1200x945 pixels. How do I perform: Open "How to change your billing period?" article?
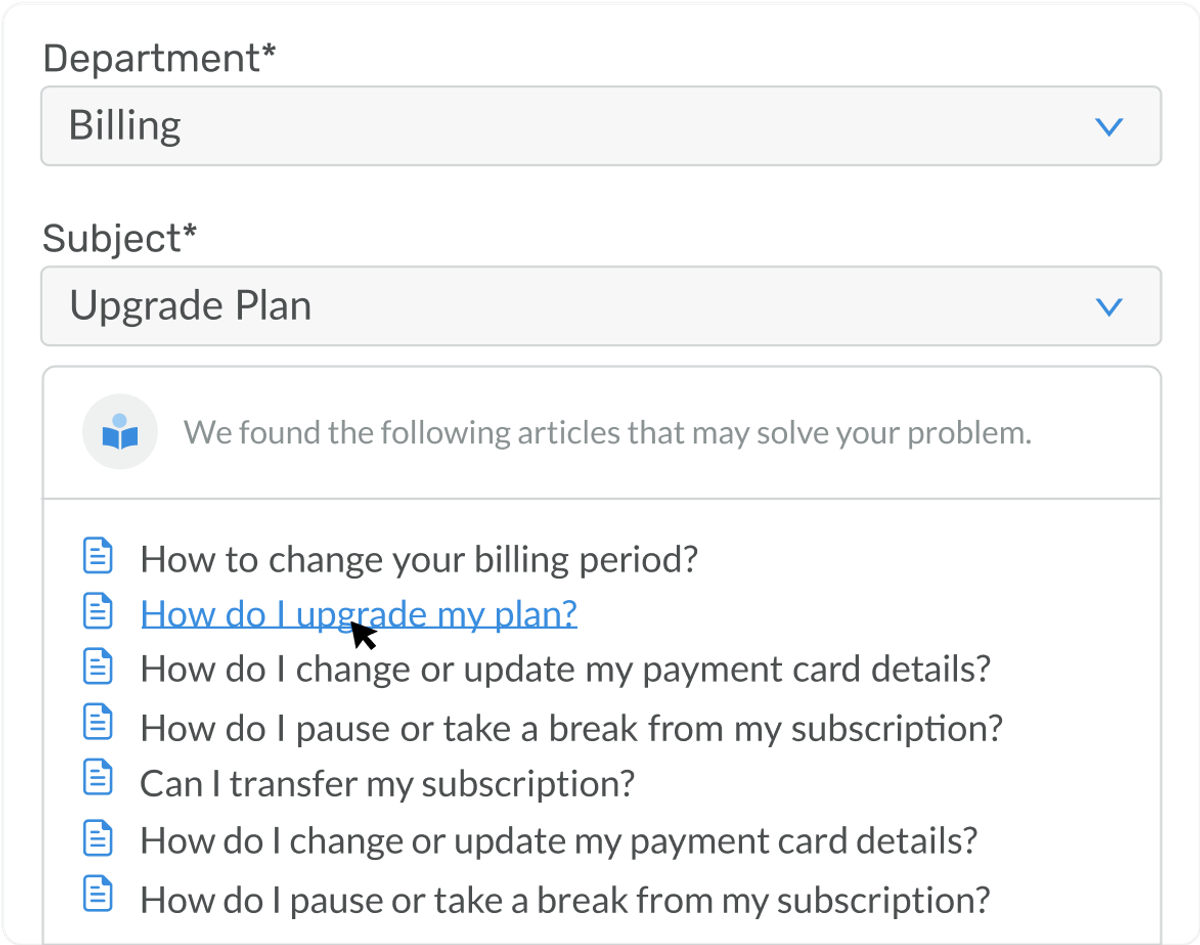click(418, 559)
